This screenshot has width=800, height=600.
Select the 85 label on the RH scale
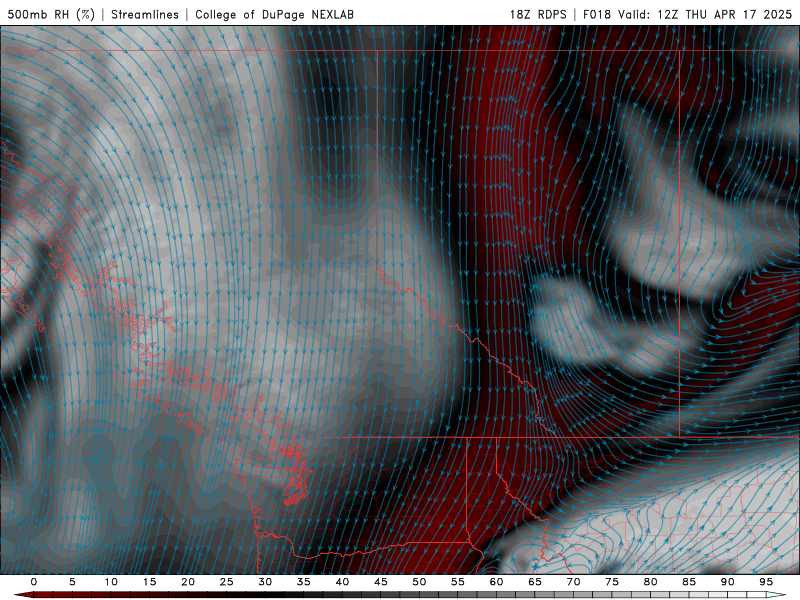tap(689, 582)
